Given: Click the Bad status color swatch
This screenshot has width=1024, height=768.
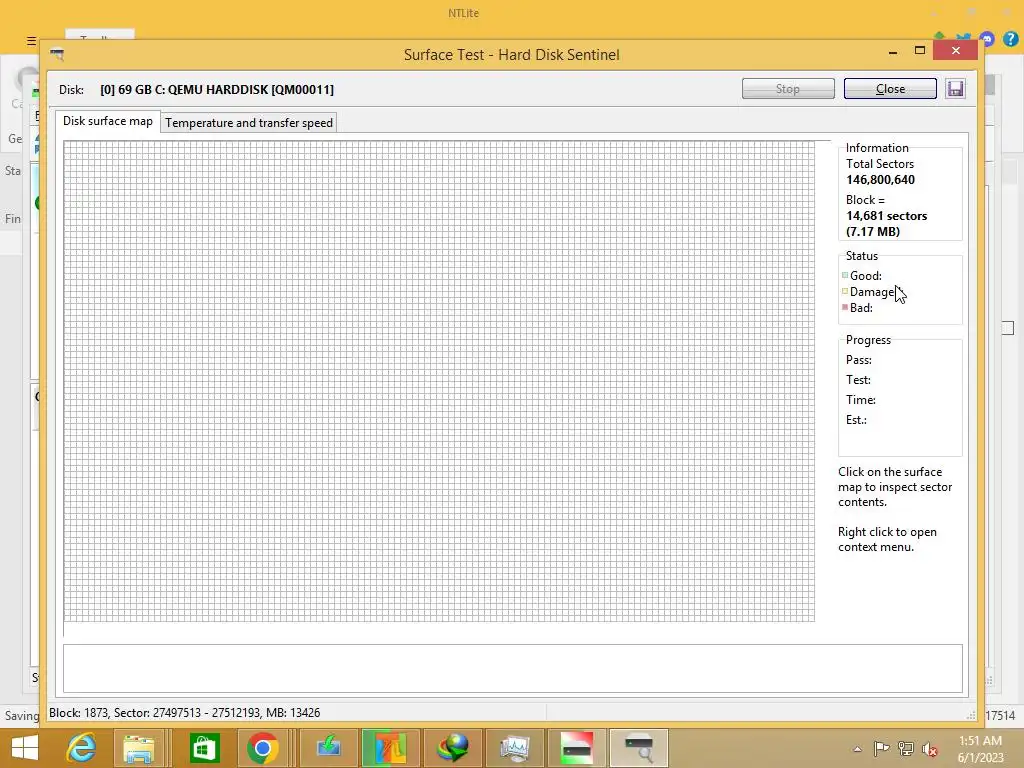Looking at the screenshot, I should click(845, 307).
